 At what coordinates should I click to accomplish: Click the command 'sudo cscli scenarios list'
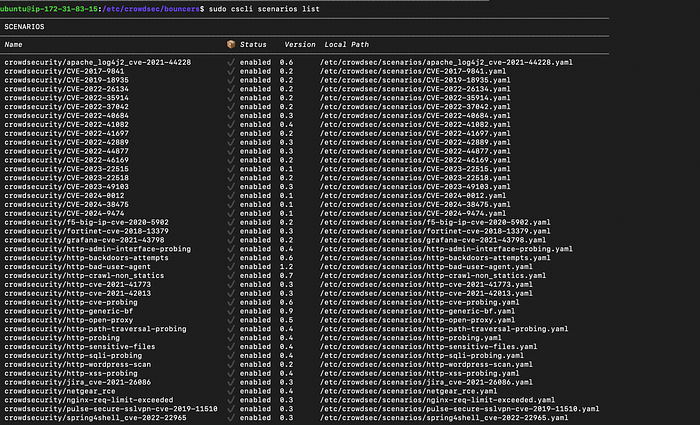tap(264, 9)
